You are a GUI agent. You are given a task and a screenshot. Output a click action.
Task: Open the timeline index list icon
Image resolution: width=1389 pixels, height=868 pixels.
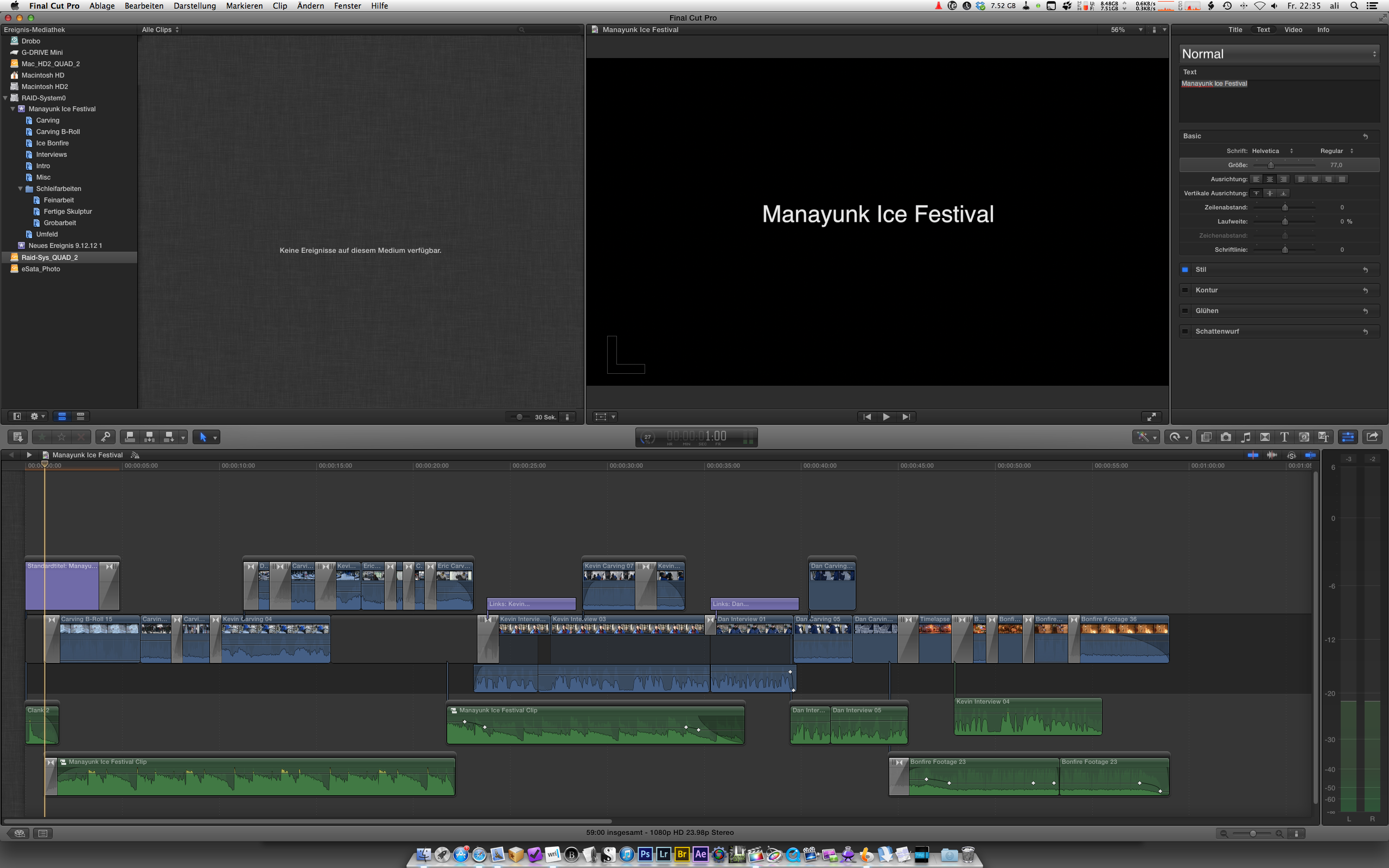42,833
